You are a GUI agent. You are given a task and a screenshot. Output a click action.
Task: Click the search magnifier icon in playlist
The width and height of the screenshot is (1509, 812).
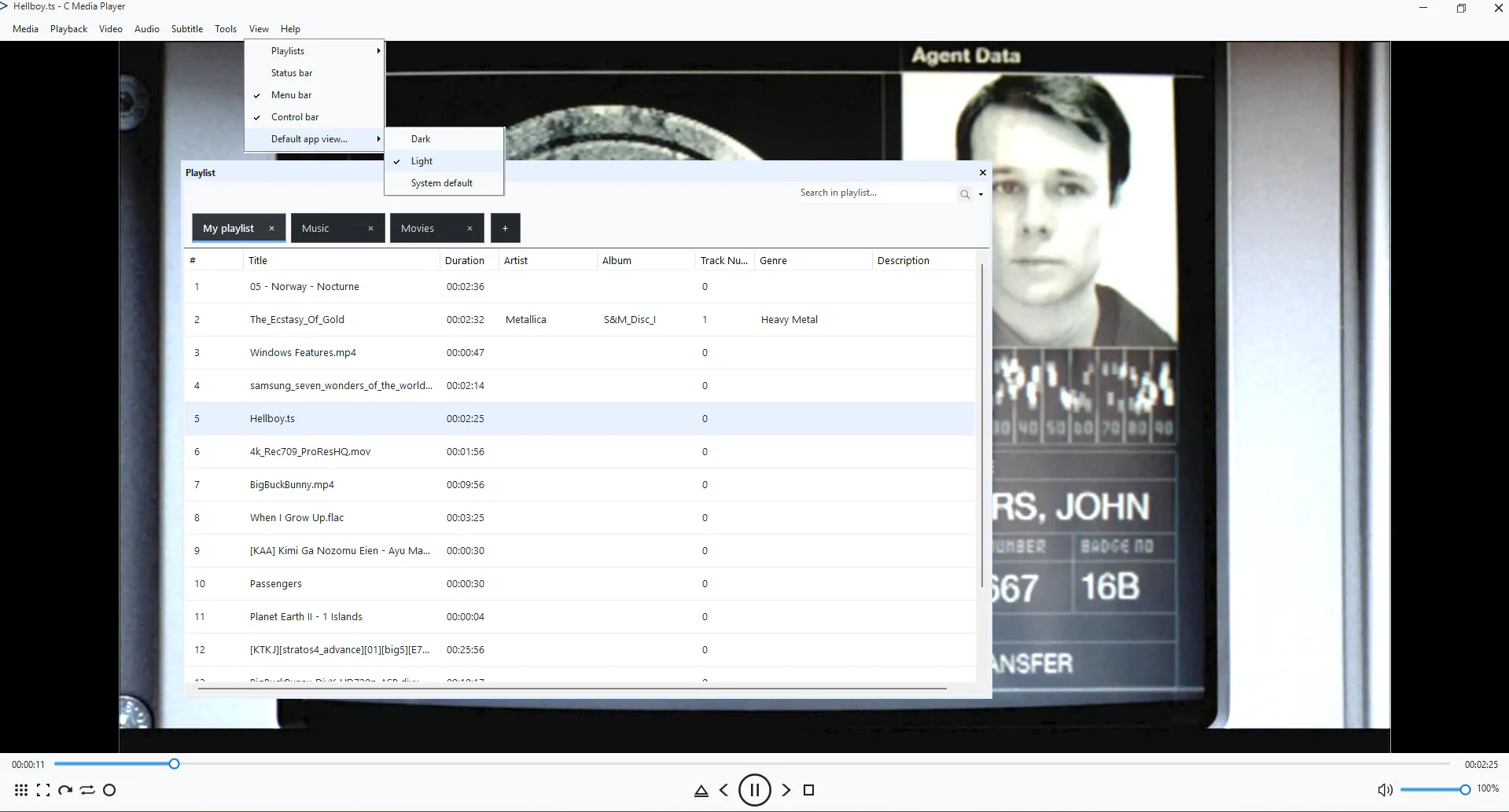tap(965, 194)
